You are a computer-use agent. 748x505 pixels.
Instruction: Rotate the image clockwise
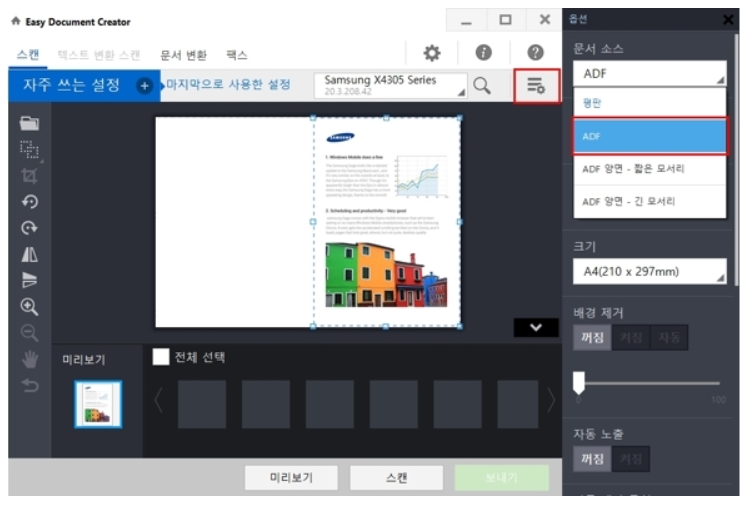pos(30,228)
